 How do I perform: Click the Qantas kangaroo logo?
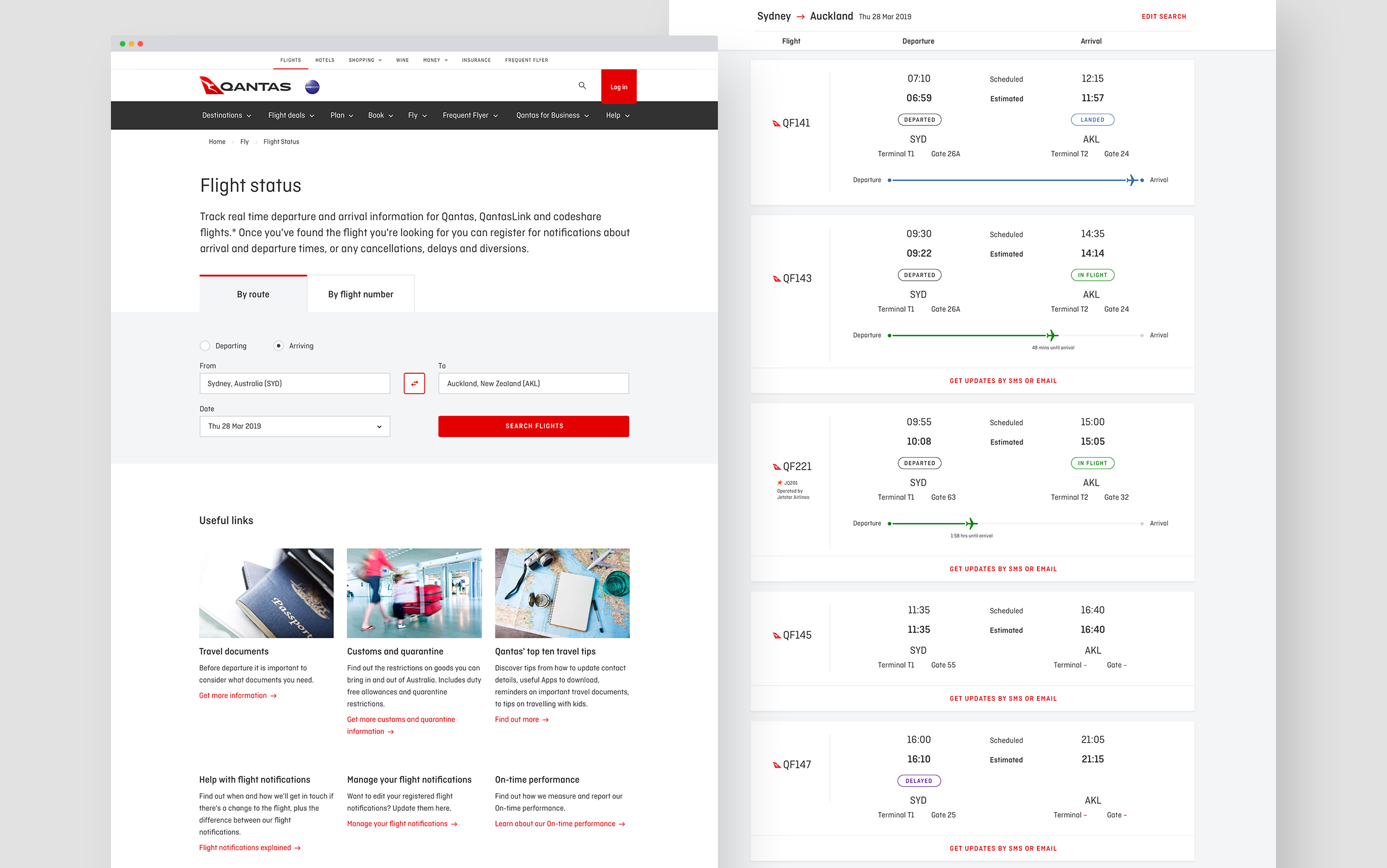[x=245, y=86]
